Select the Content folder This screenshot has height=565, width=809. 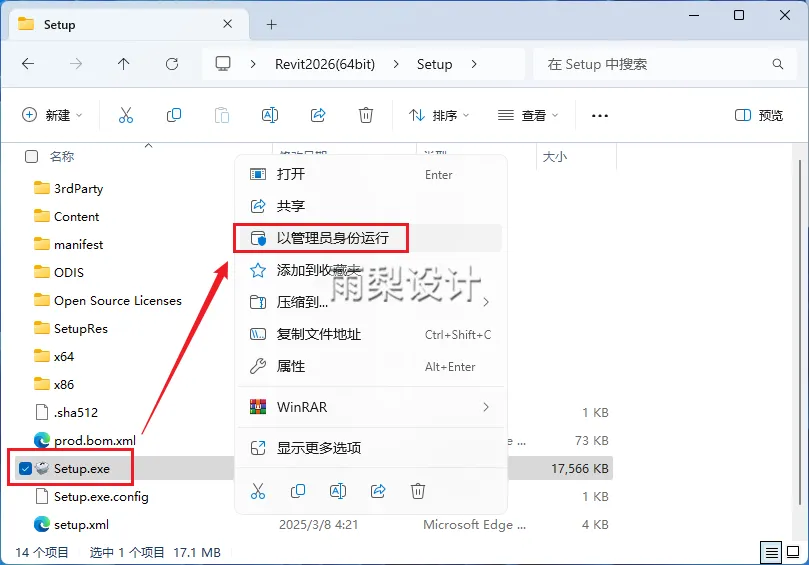point(76,217)
